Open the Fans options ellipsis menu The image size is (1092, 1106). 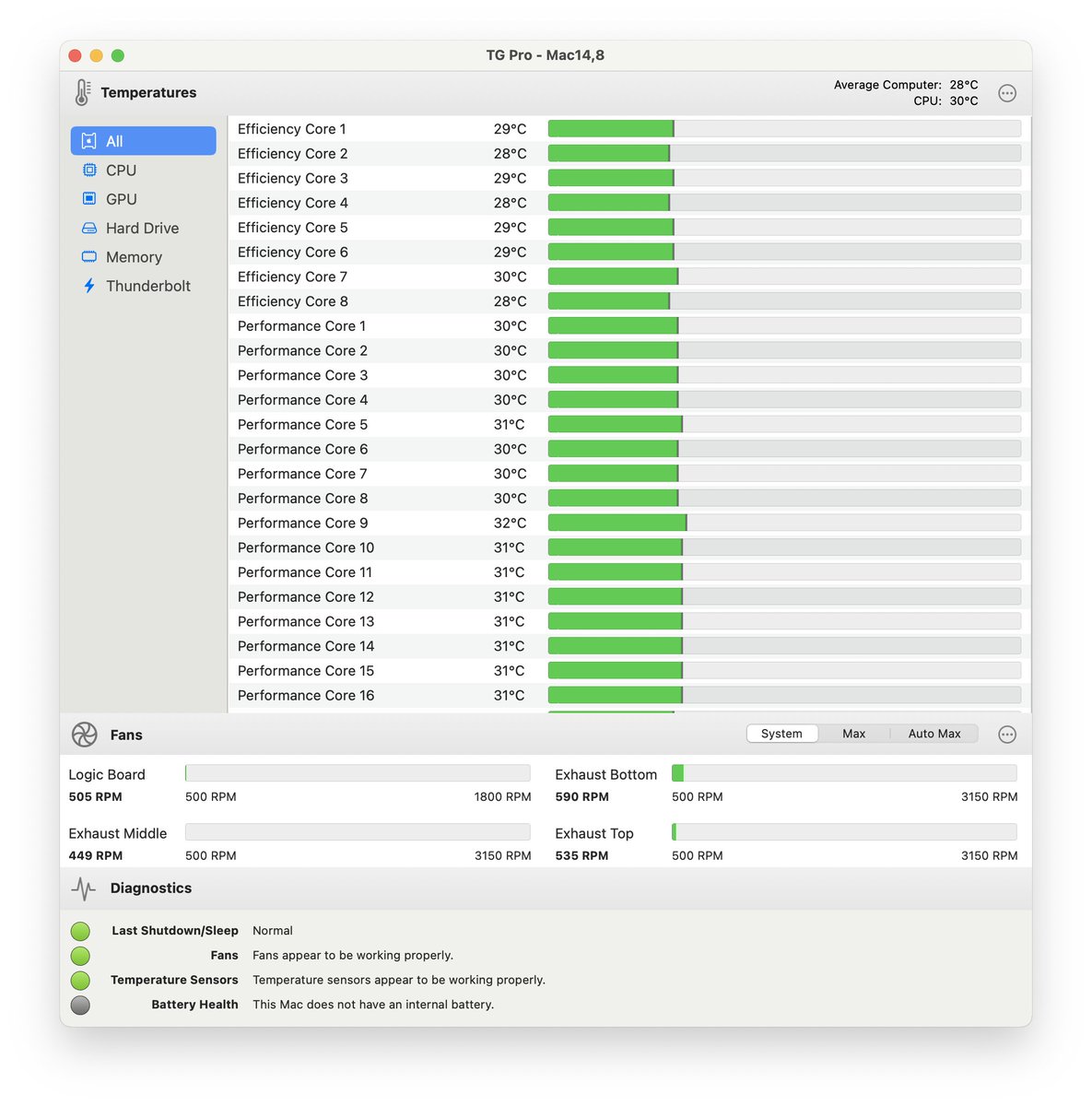point(1007,735)
